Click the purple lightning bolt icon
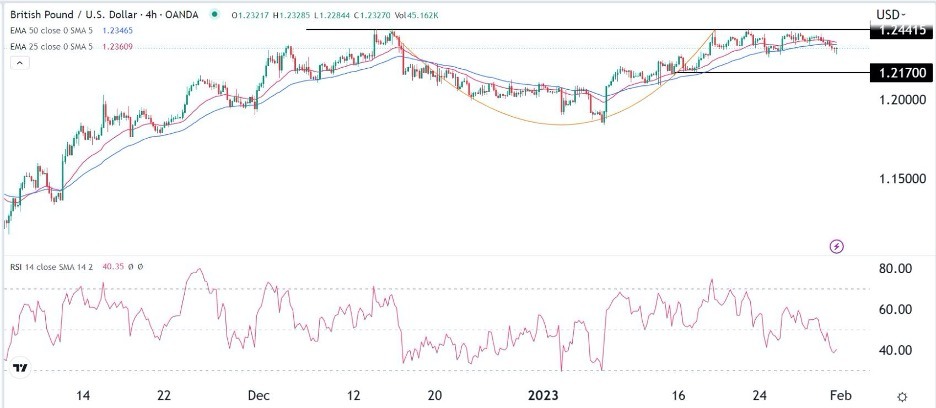 838,246
